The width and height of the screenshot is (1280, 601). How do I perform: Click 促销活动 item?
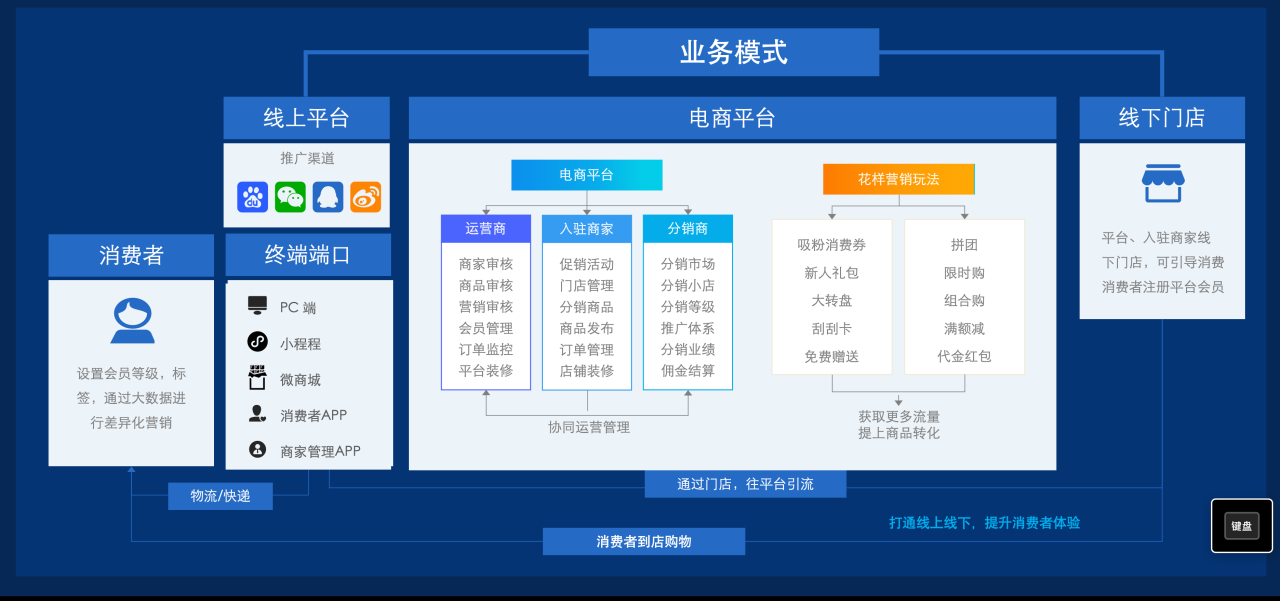(x=587, y=264)
